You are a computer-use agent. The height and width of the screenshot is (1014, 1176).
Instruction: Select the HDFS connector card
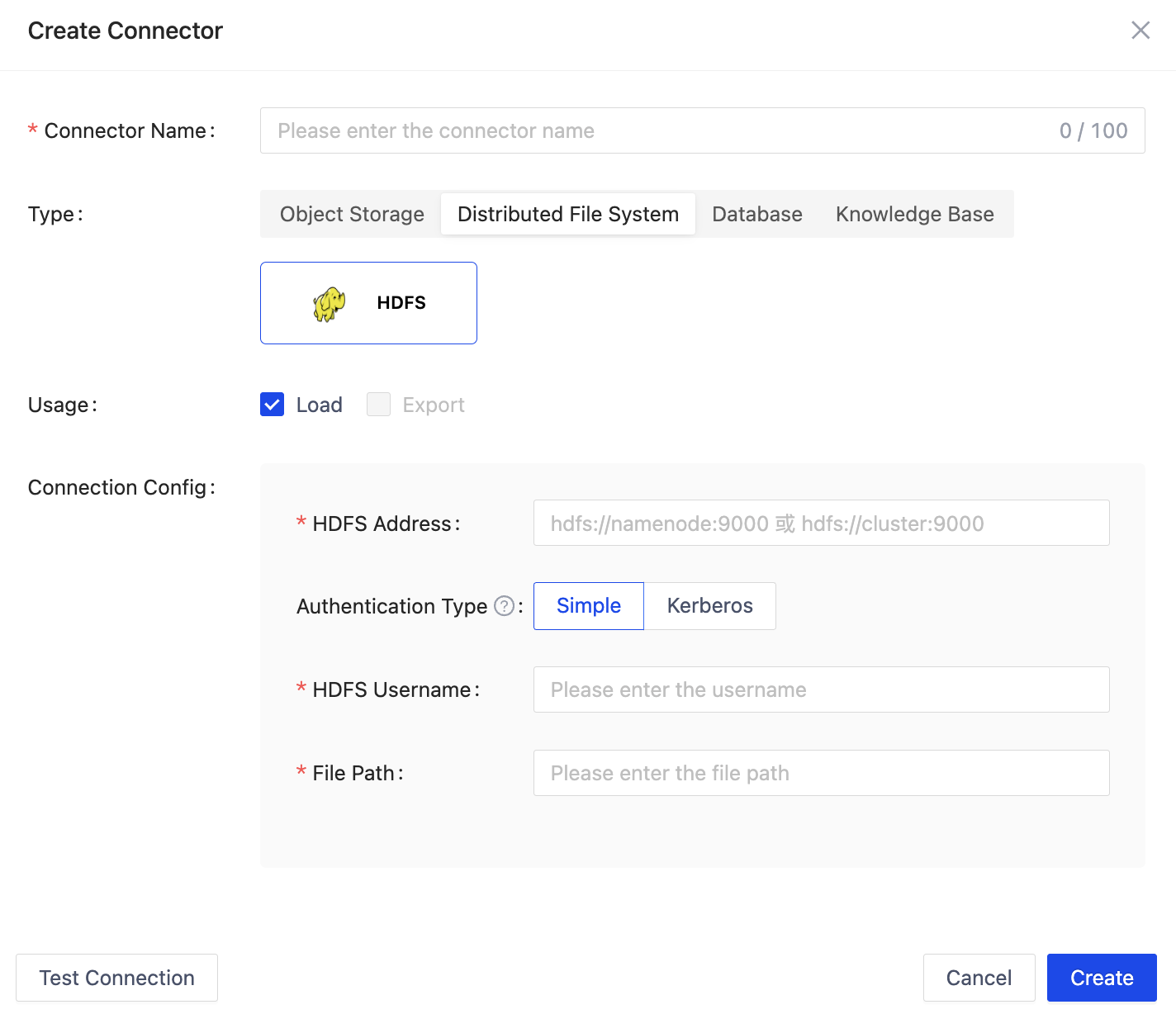(x=368, y=303)
